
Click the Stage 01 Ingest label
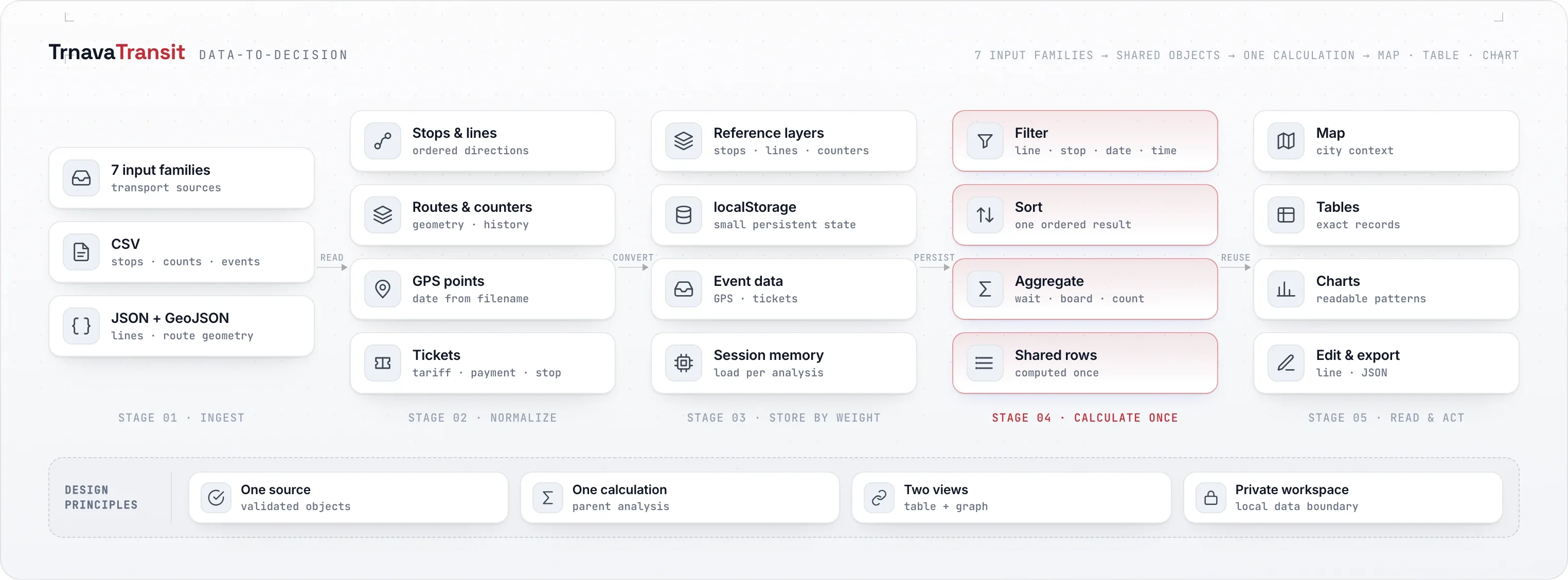(182, 418)
